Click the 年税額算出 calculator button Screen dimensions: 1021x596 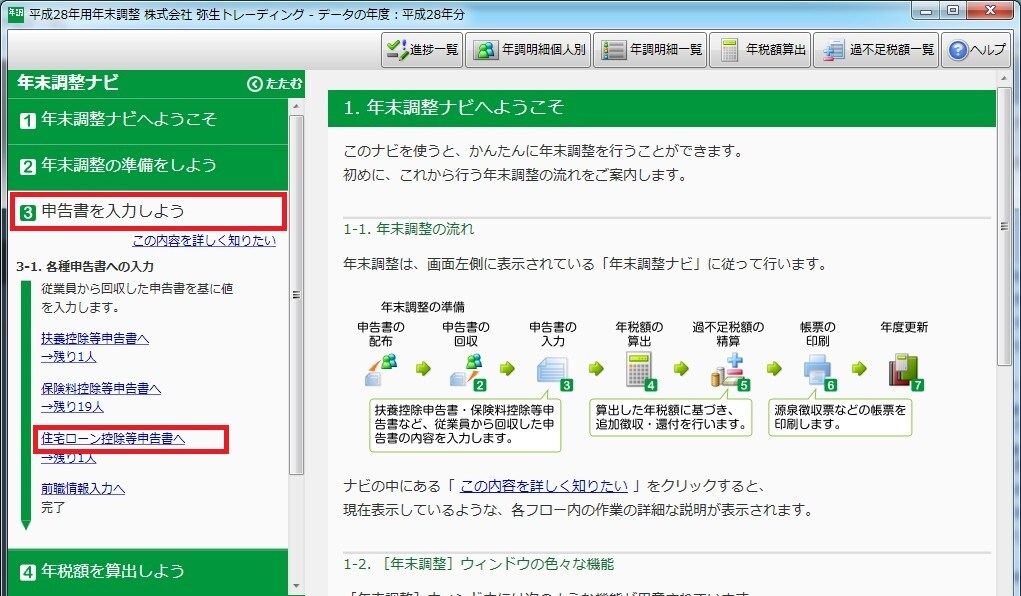pos(764,50)
